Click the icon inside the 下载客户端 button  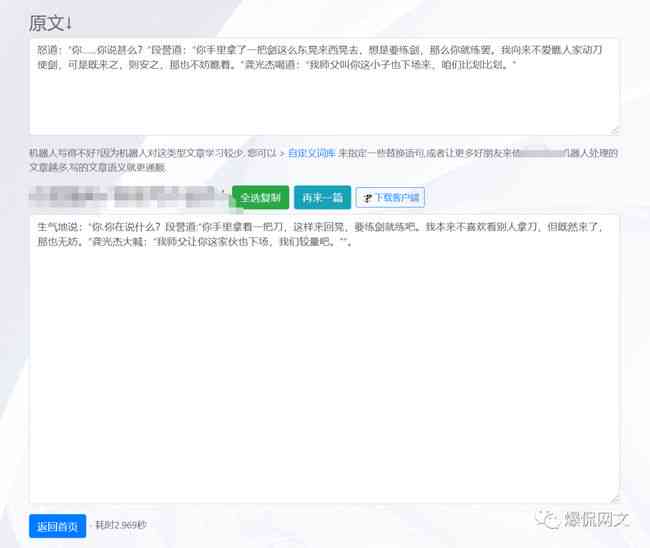(367, 198)
